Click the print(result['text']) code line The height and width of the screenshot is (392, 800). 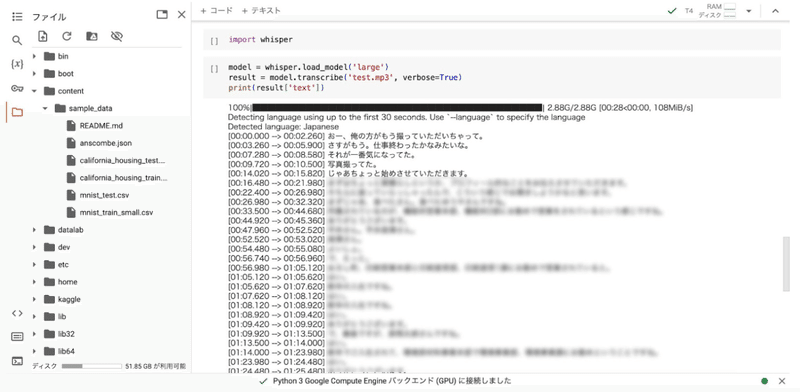[276, 88]
